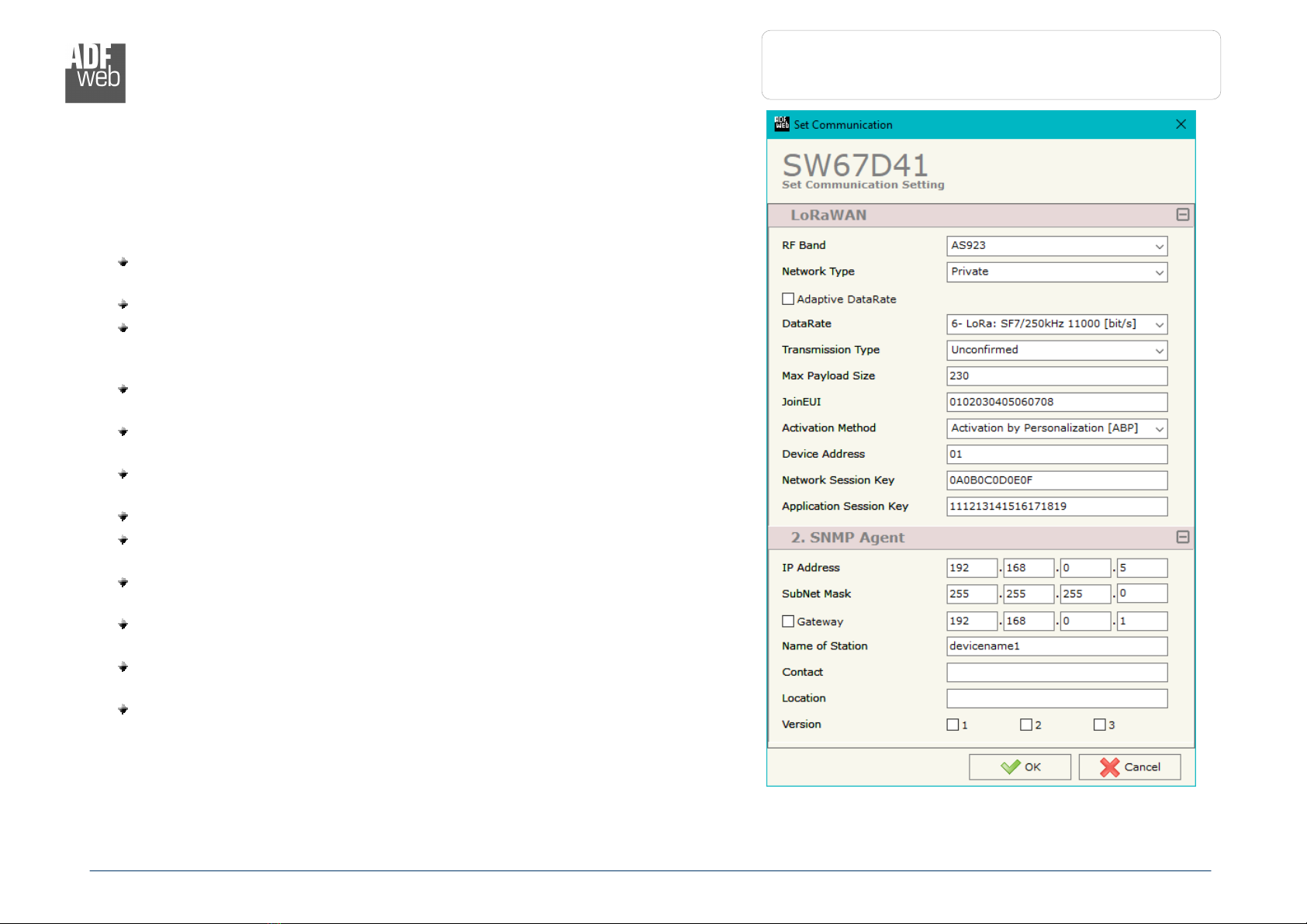
Task: Open the Network Type dropdown
Action: (x=1057, y=272)
